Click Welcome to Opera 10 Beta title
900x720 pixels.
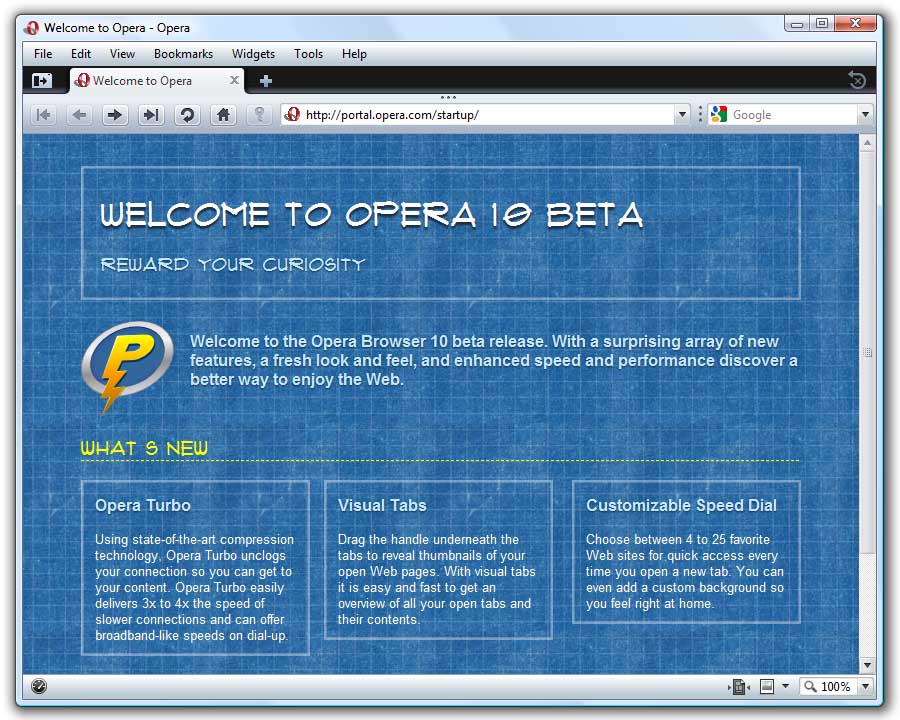point(371,215)
